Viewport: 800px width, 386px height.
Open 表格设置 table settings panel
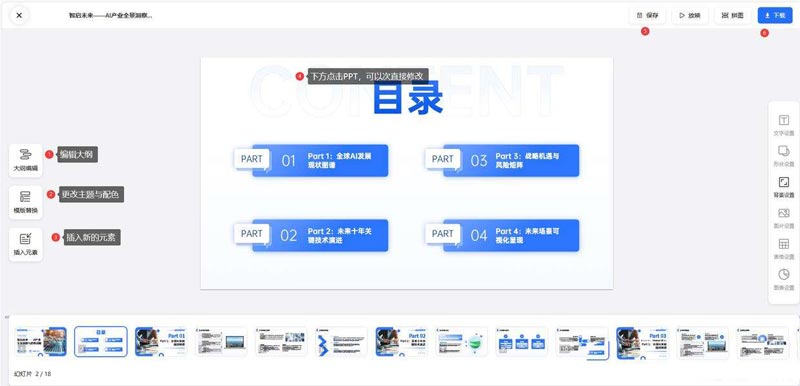[784, 249]
